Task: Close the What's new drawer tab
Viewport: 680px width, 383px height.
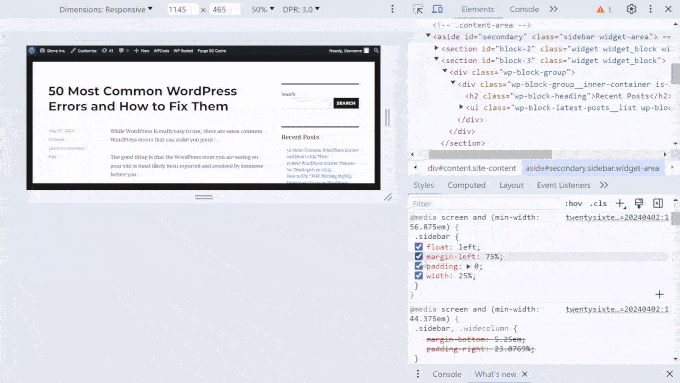Action: (525, 374)
